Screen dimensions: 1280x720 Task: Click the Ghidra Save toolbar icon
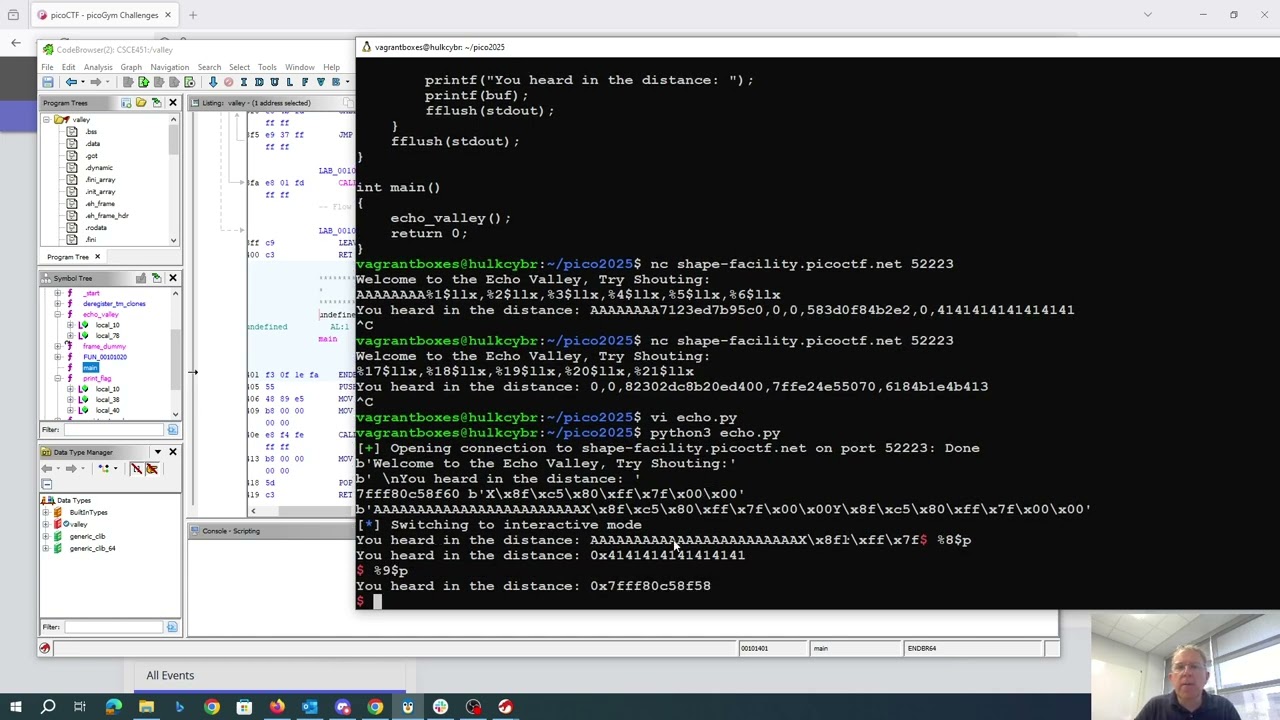(48, 82)
